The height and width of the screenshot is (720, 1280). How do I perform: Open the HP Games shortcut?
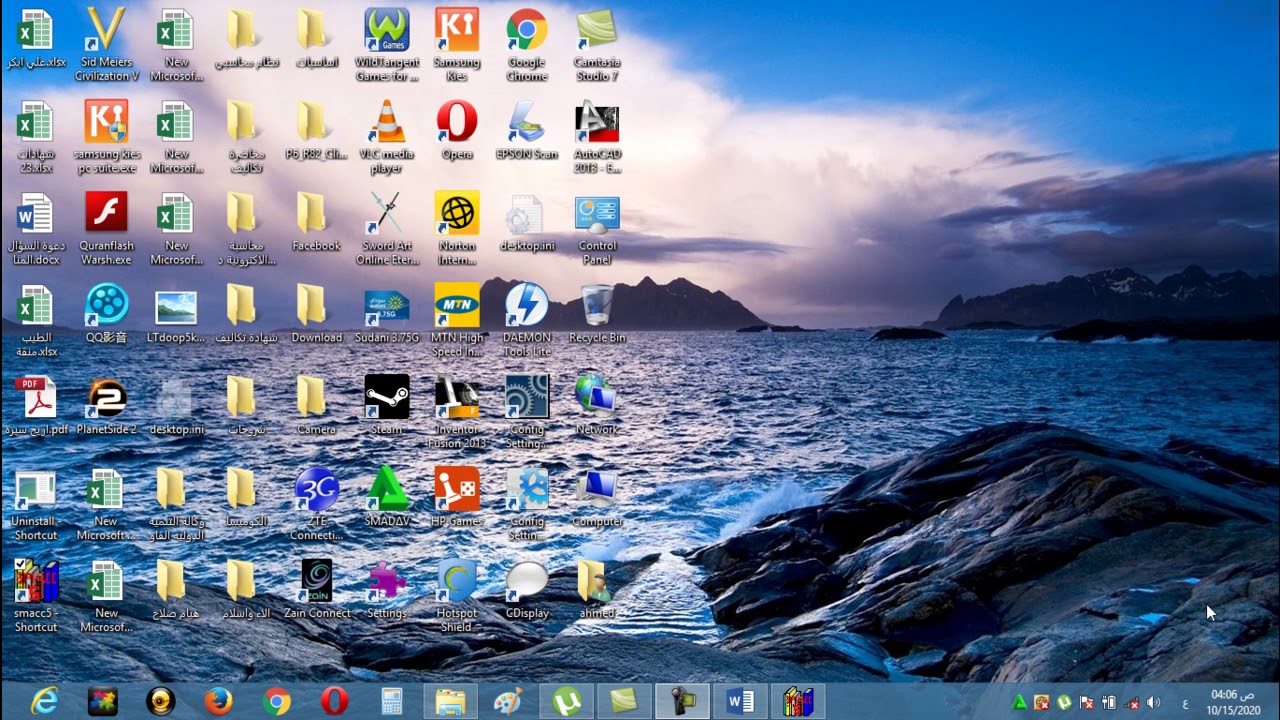[x=457, y=498]
